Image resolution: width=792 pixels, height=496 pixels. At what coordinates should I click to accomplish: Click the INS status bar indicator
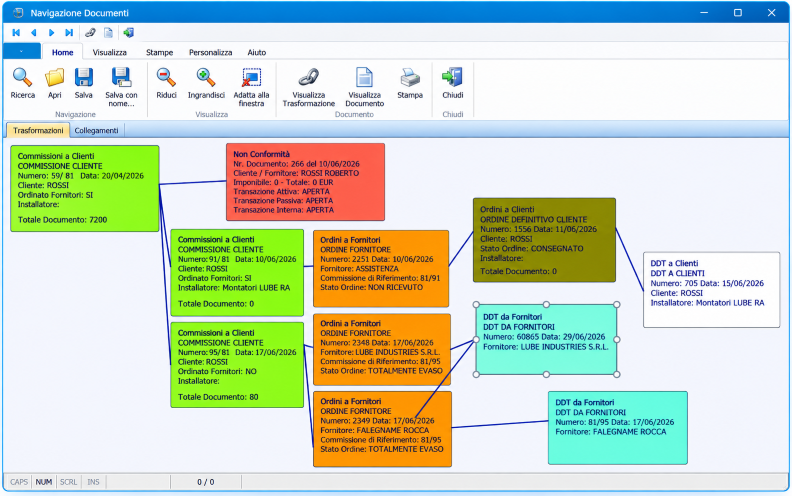(x=93, y=482)
